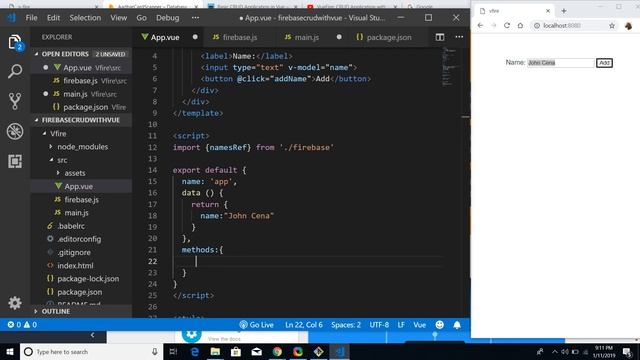Image resolution: width=640 pixels, height=360 pixels.
Task: Open the Search view in activity bar
Action: [x=15, y=71]
